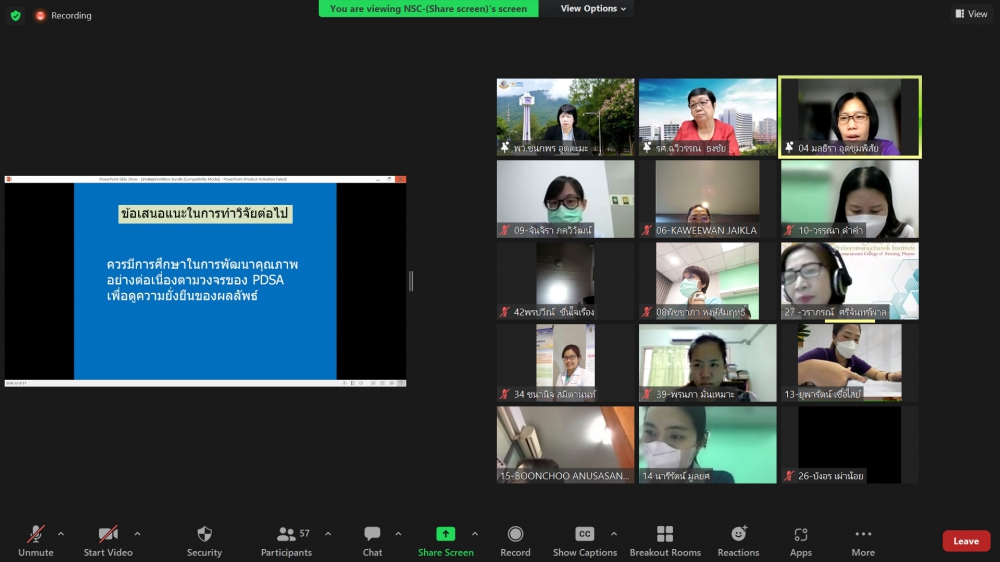The image size is (1000, 562).
Task: Select the 06-KAWEEWAN JAIKLA video tile
Action: click(x=707, y=199)
